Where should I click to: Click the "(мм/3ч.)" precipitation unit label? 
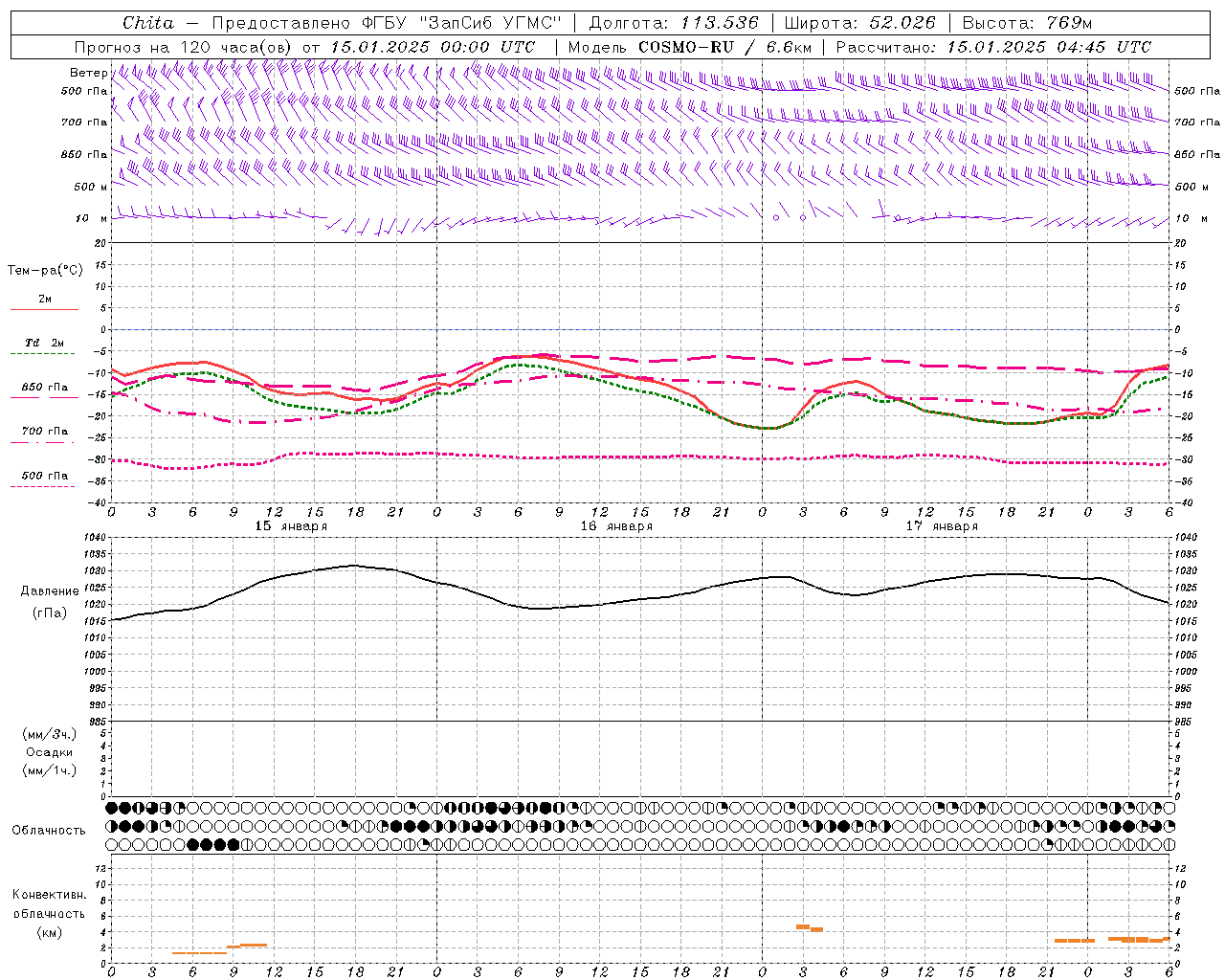50,734
